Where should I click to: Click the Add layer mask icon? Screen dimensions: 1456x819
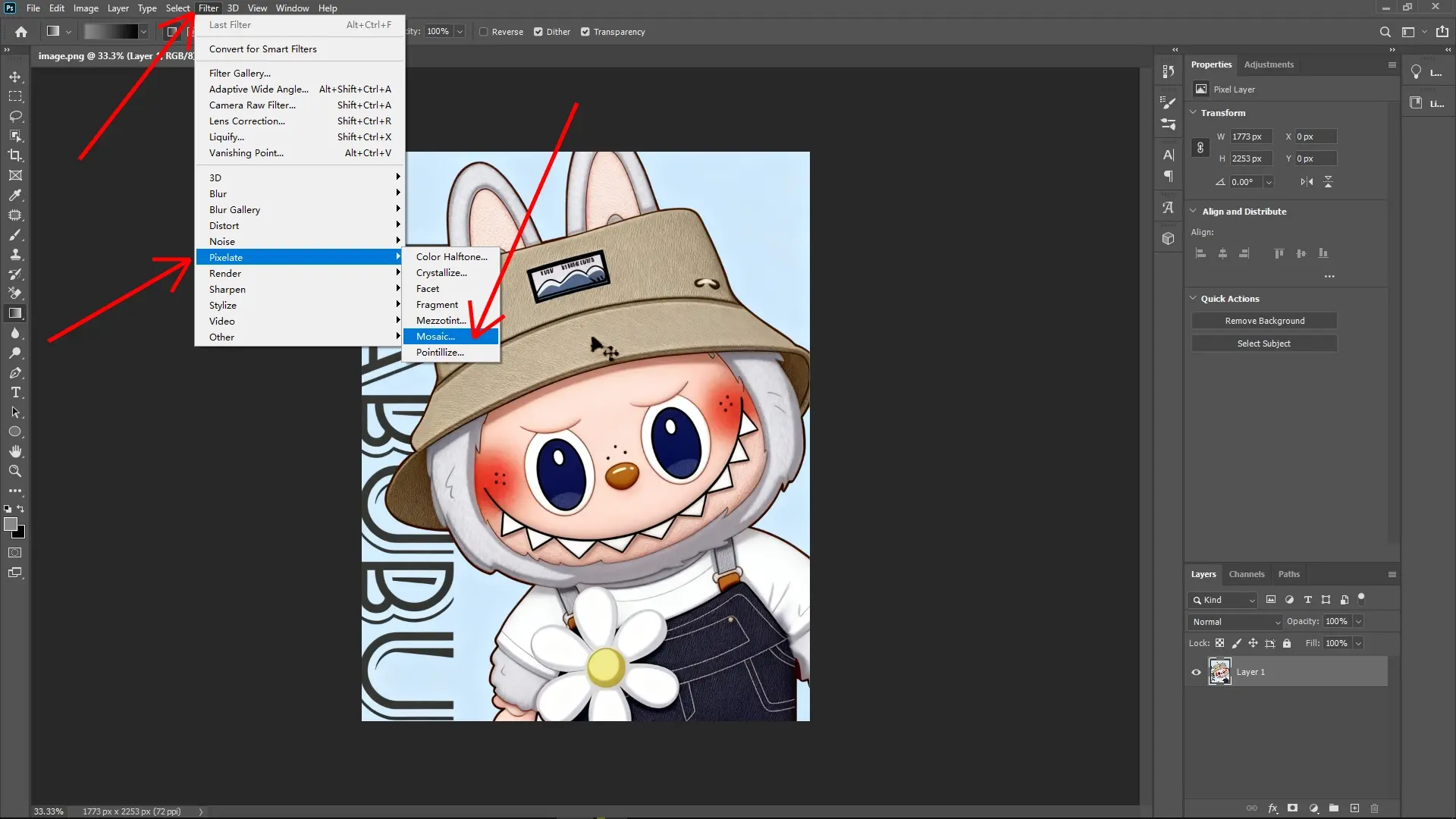[1292, 808]
